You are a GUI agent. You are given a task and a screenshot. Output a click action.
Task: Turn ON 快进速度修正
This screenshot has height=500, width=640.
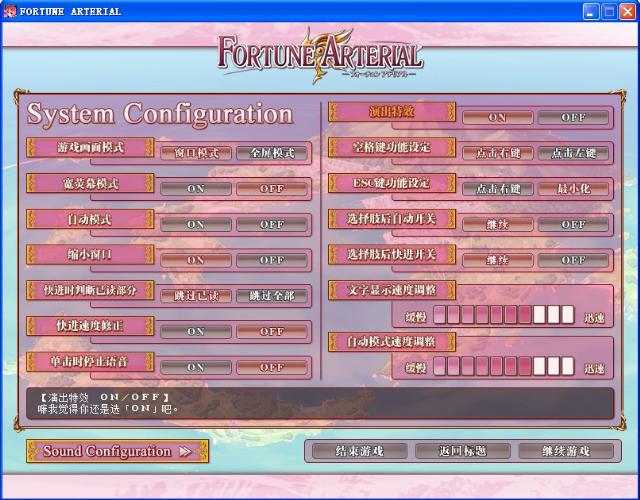tap(196, 331)
